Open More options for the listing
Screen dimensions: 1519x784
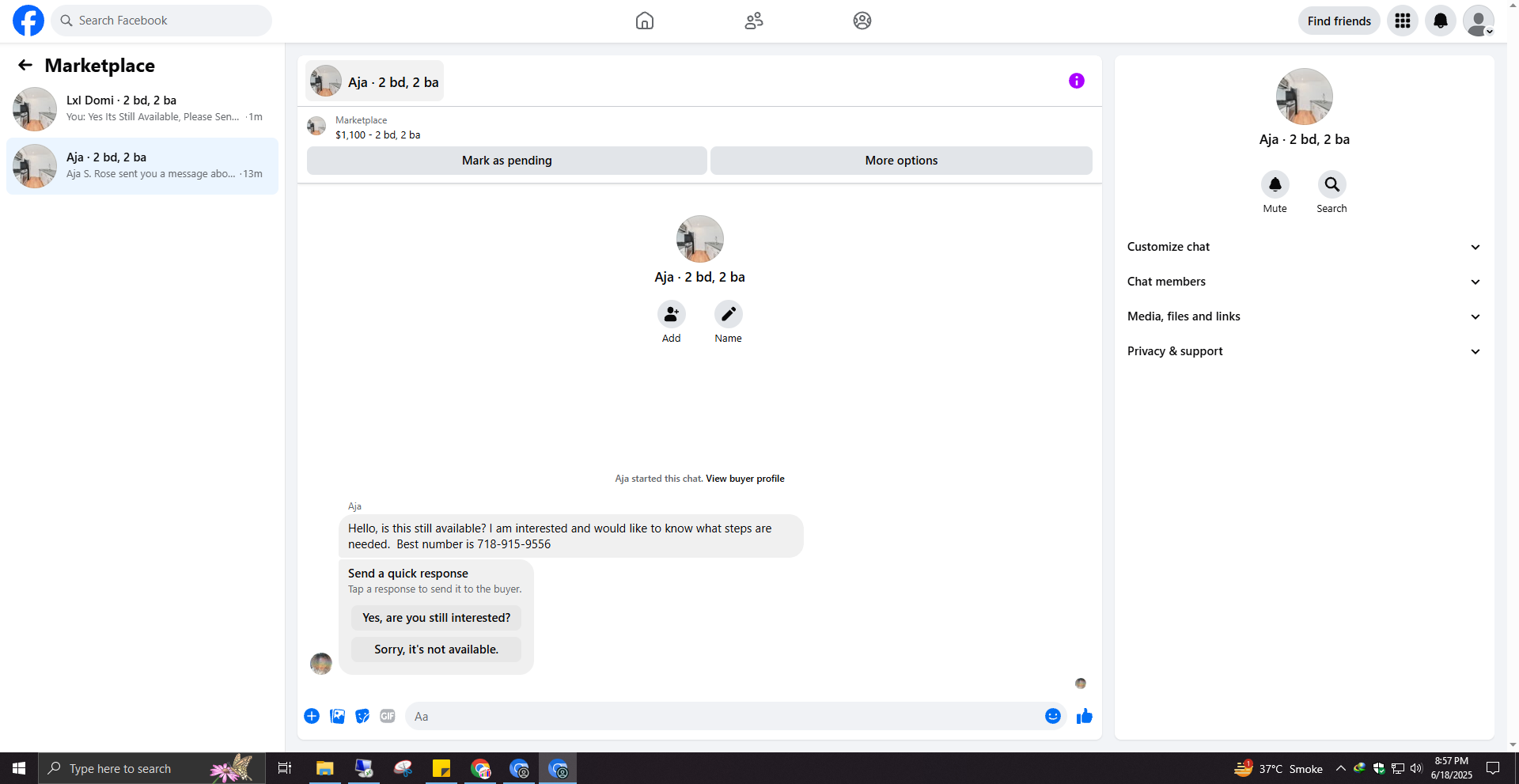901,161
